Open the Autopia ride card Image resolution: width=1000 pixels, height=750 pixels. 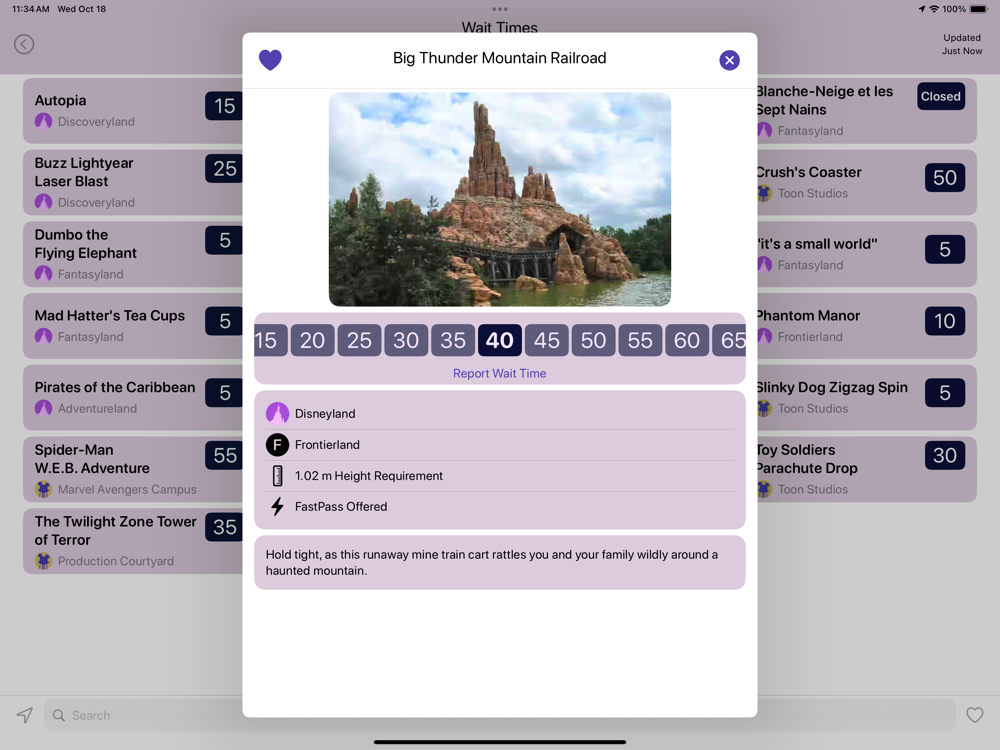(133, 111)
